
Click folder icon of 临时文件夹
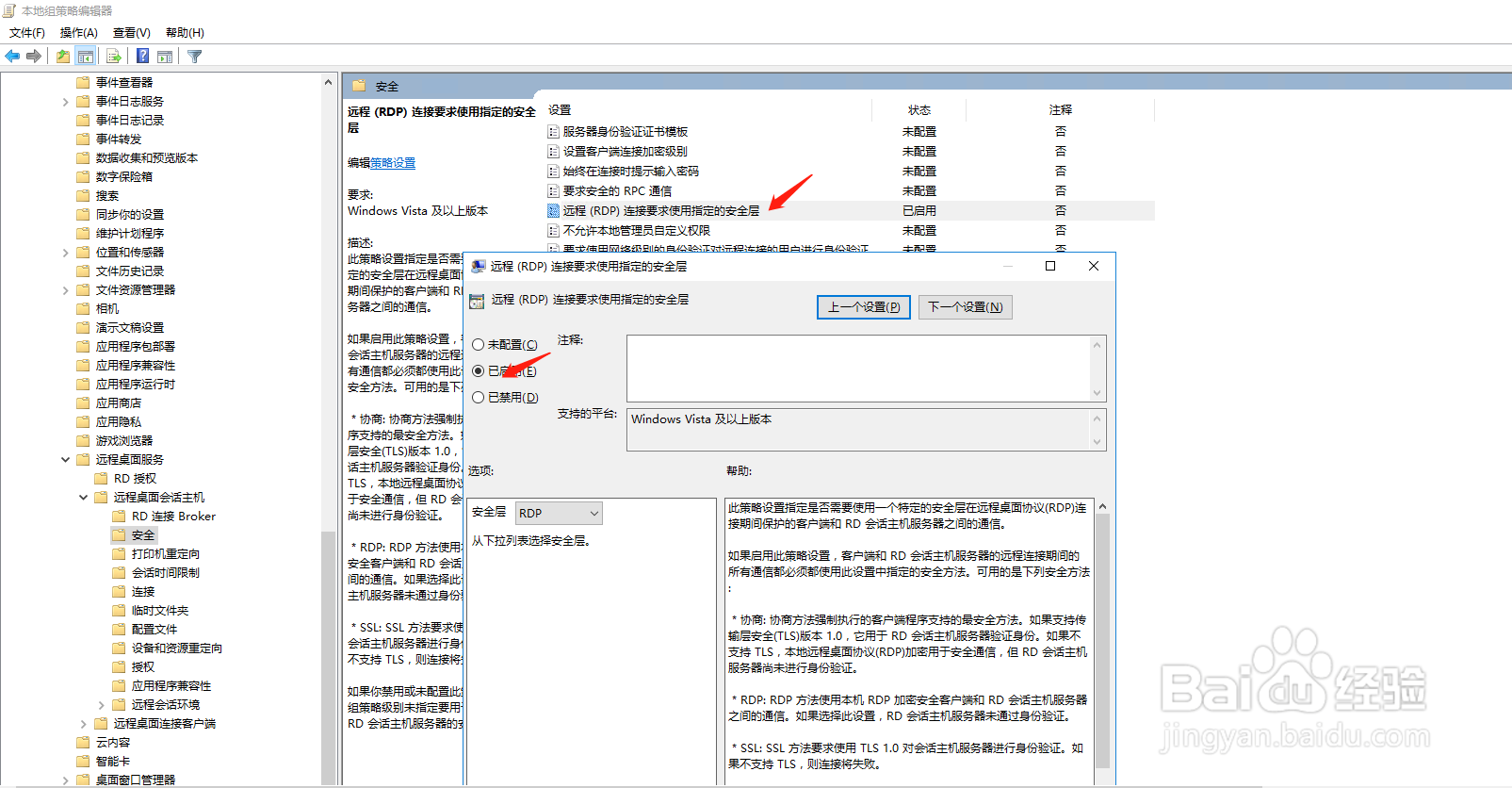tap(119, 610)
